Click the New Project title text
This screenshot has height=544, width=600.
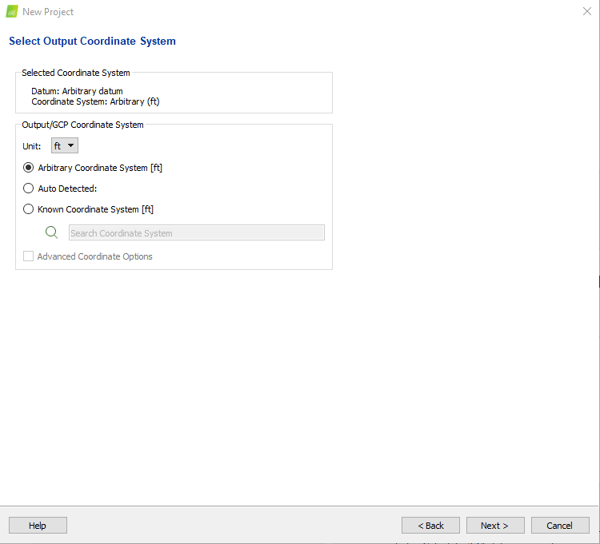48,12
